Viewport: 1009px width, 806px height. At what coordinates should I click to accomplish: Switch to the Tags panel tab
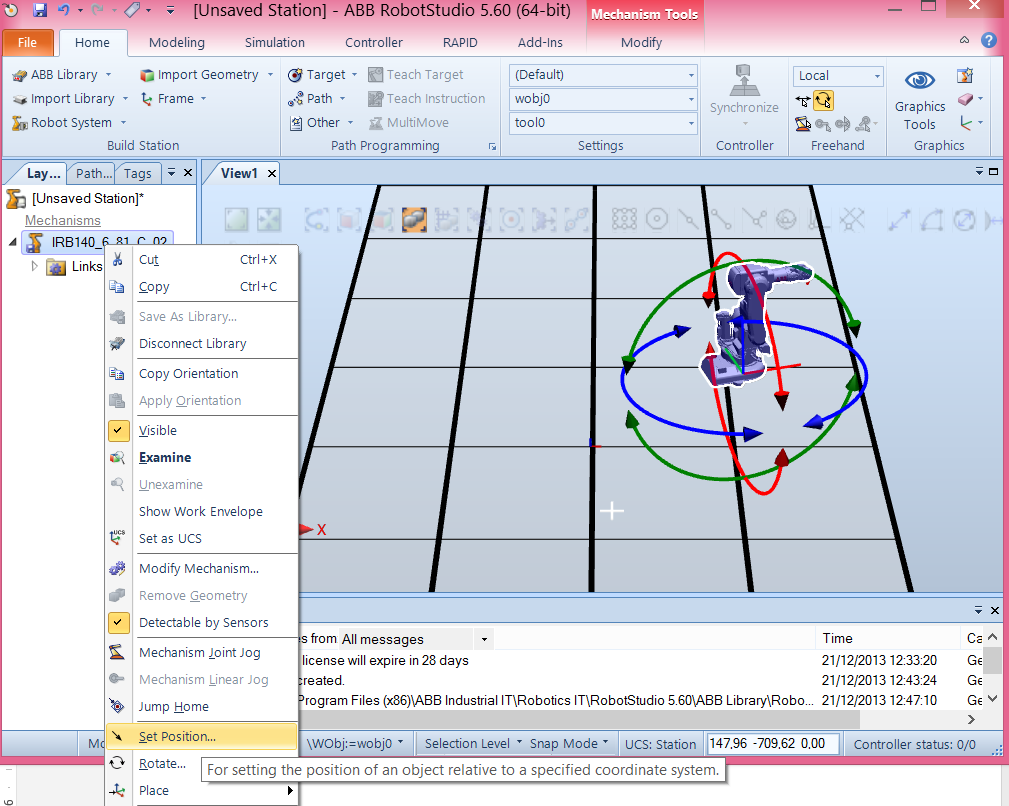click(x=138, y=173)
